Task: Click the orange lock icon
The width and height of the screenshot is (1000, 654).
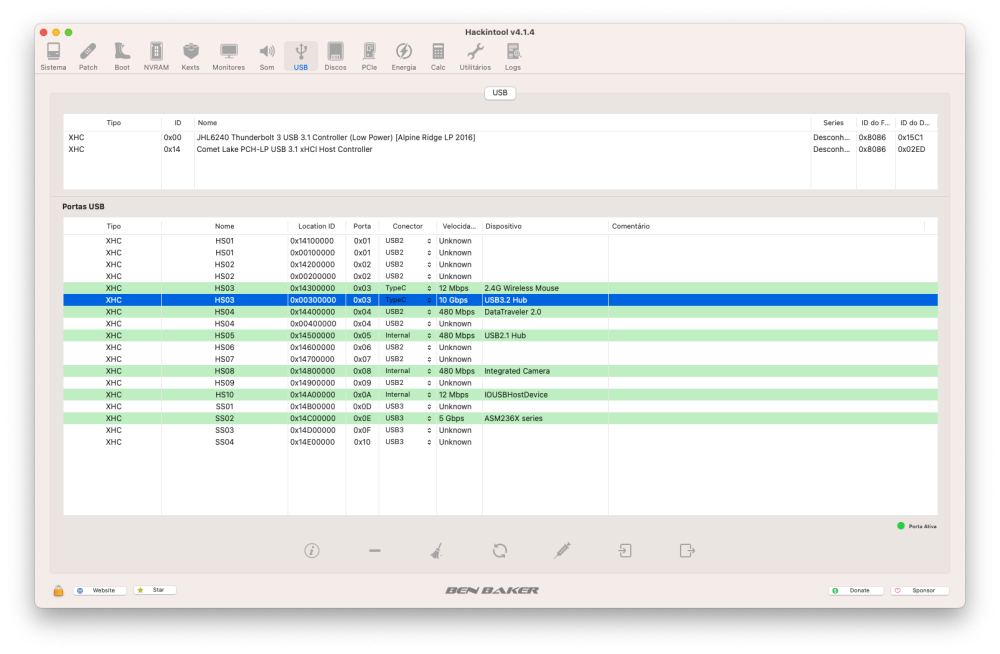Action: click(58, 590)
